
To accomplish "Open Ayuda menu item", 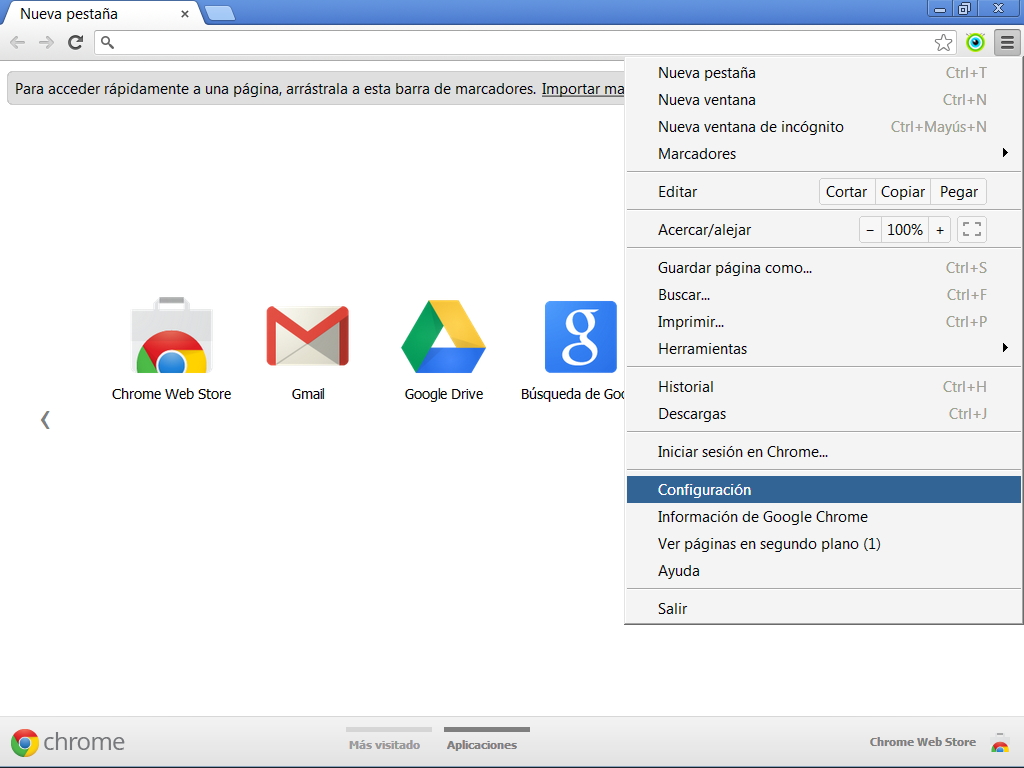I will click(x=824, y=571).
